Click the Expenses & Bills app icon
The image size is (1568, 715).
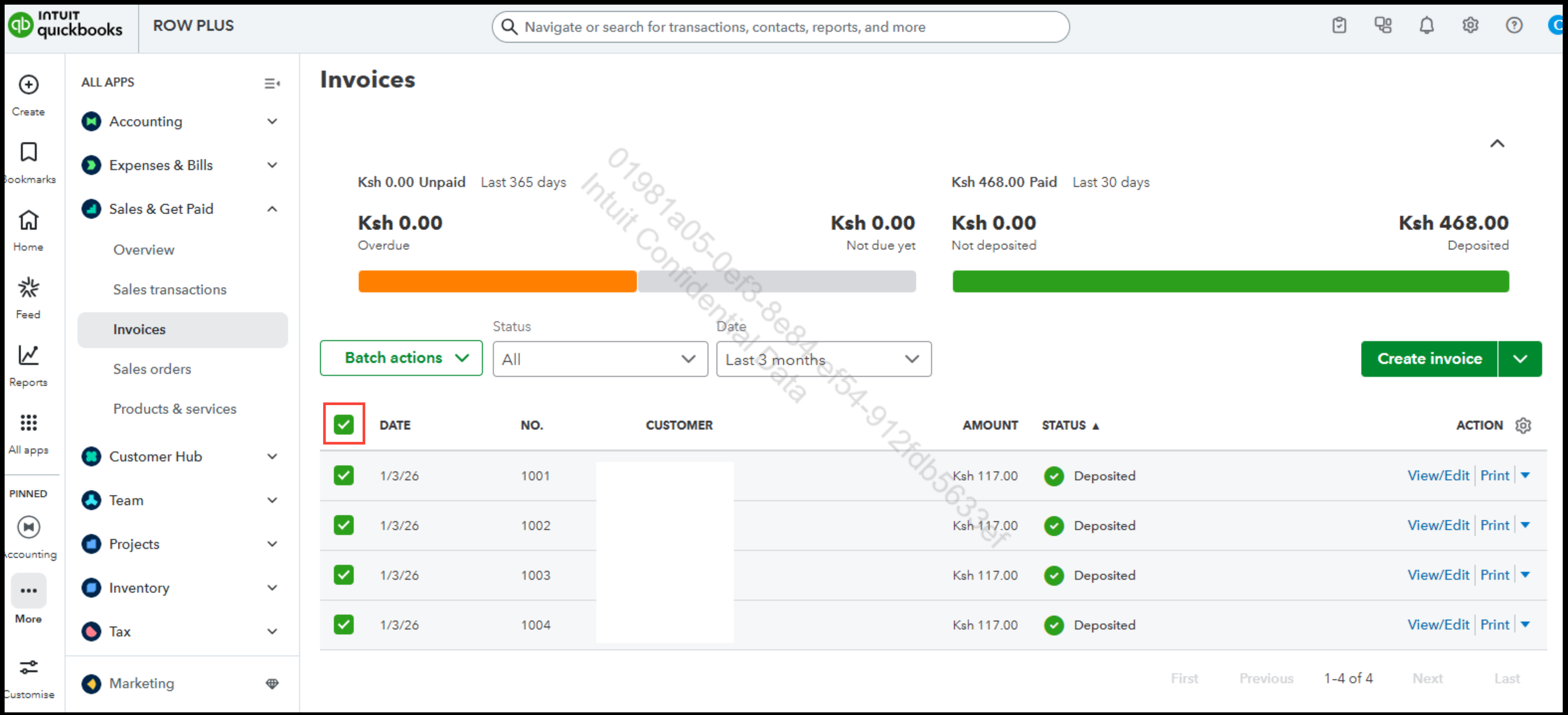(91, 165)
